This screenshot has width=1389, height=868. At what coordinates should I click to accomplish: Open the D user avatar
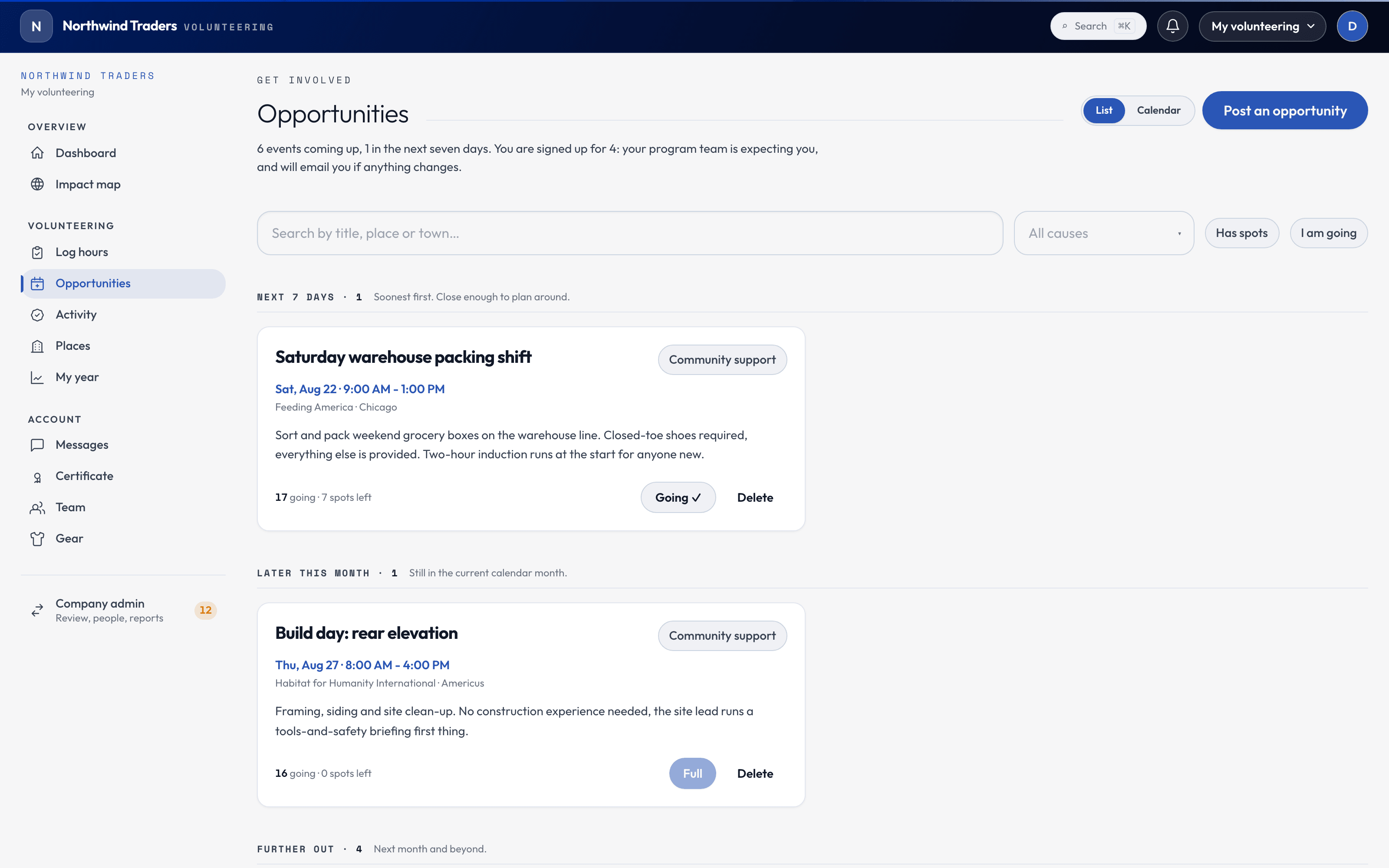1352,26
